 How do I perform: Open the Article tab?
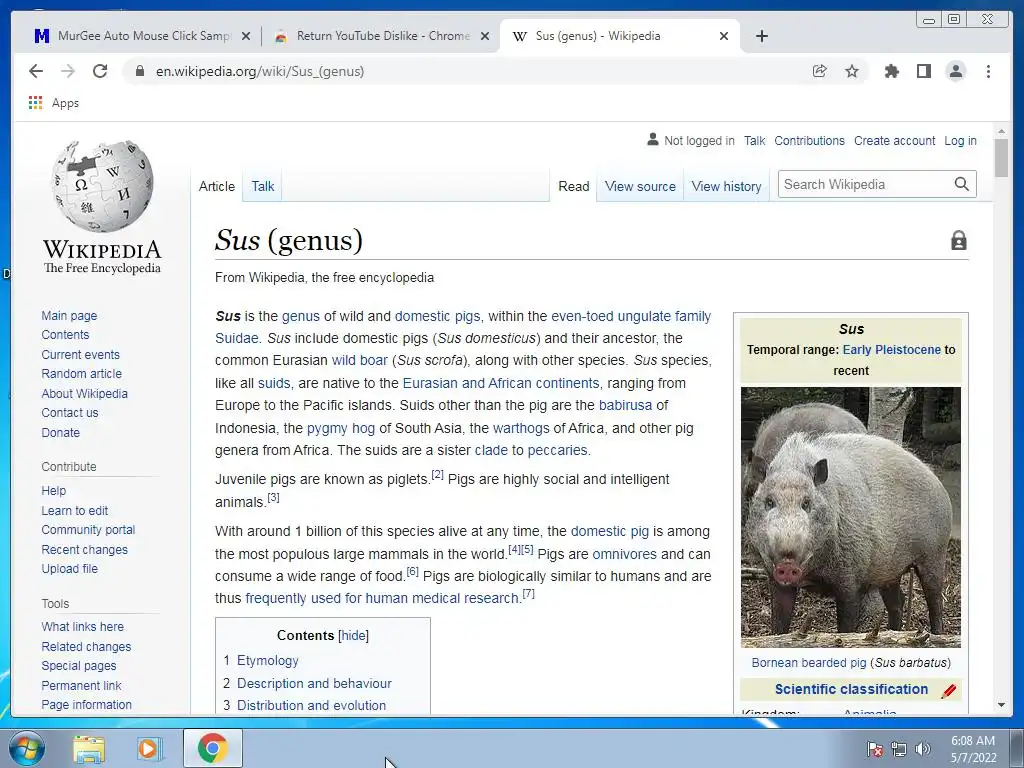click(x=217, y=186)
